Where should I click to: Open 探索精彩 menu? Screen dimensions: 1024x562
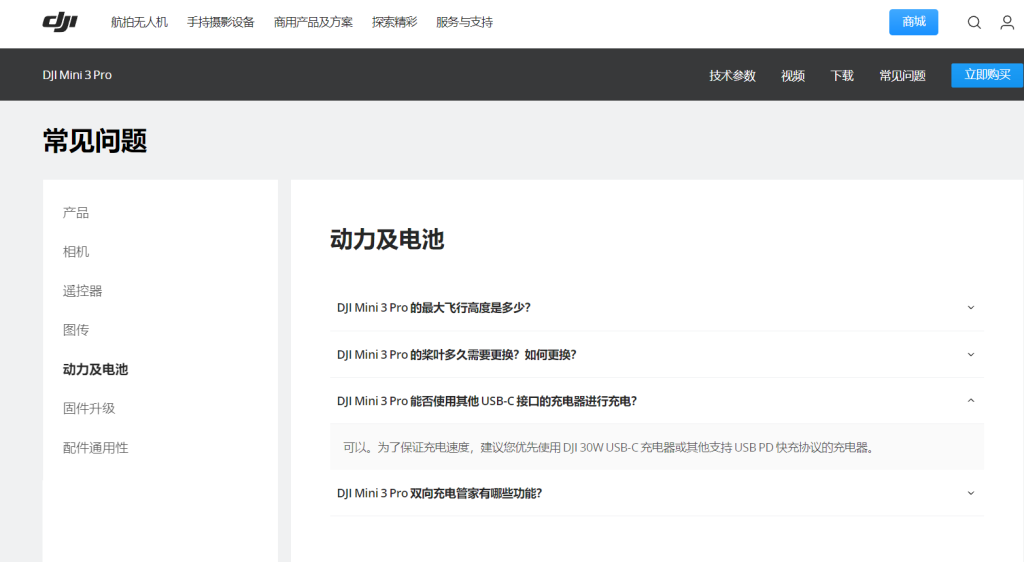[394, 22]
